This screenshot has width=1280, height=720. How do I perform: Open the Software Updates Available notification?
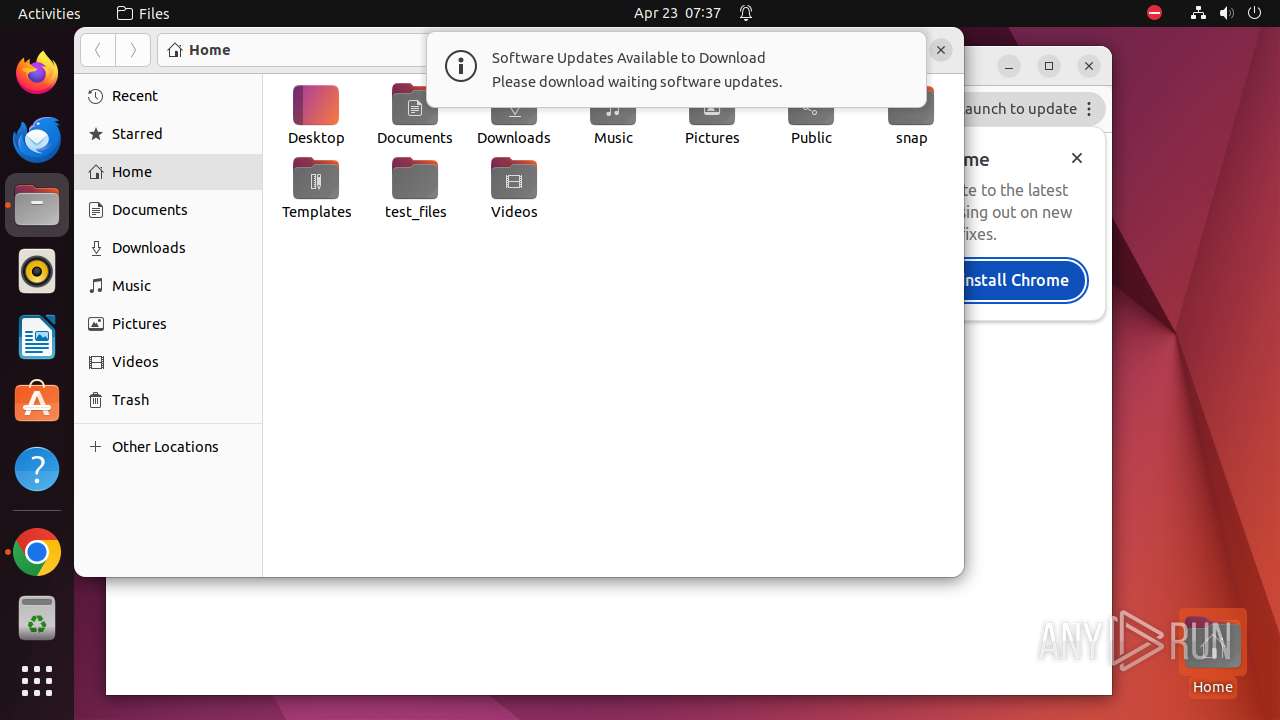(676, 70)
